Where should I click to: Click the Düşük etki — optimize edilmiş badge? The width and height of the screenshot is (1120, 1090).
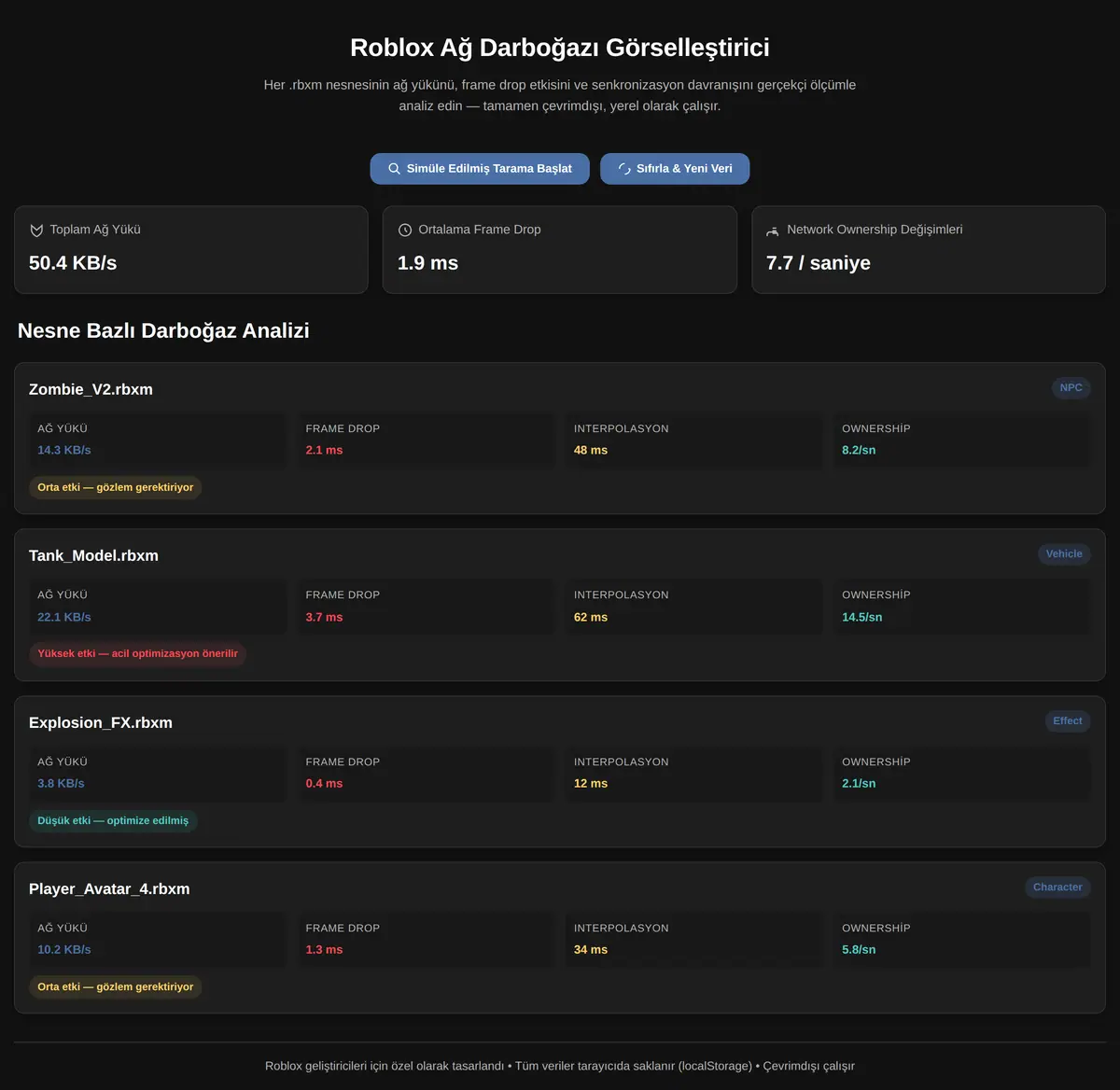[x=113, y=820]
